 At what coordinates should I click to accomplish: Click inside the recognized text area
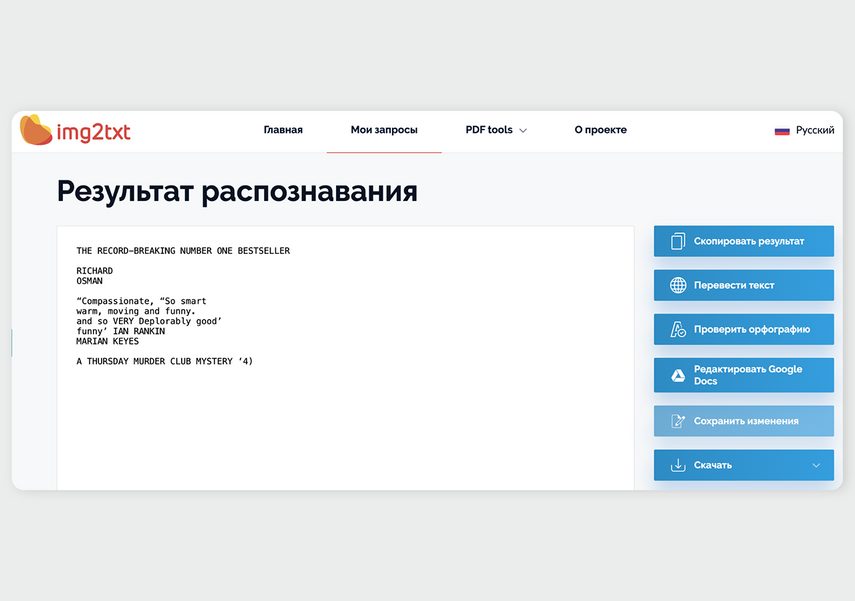345,420
